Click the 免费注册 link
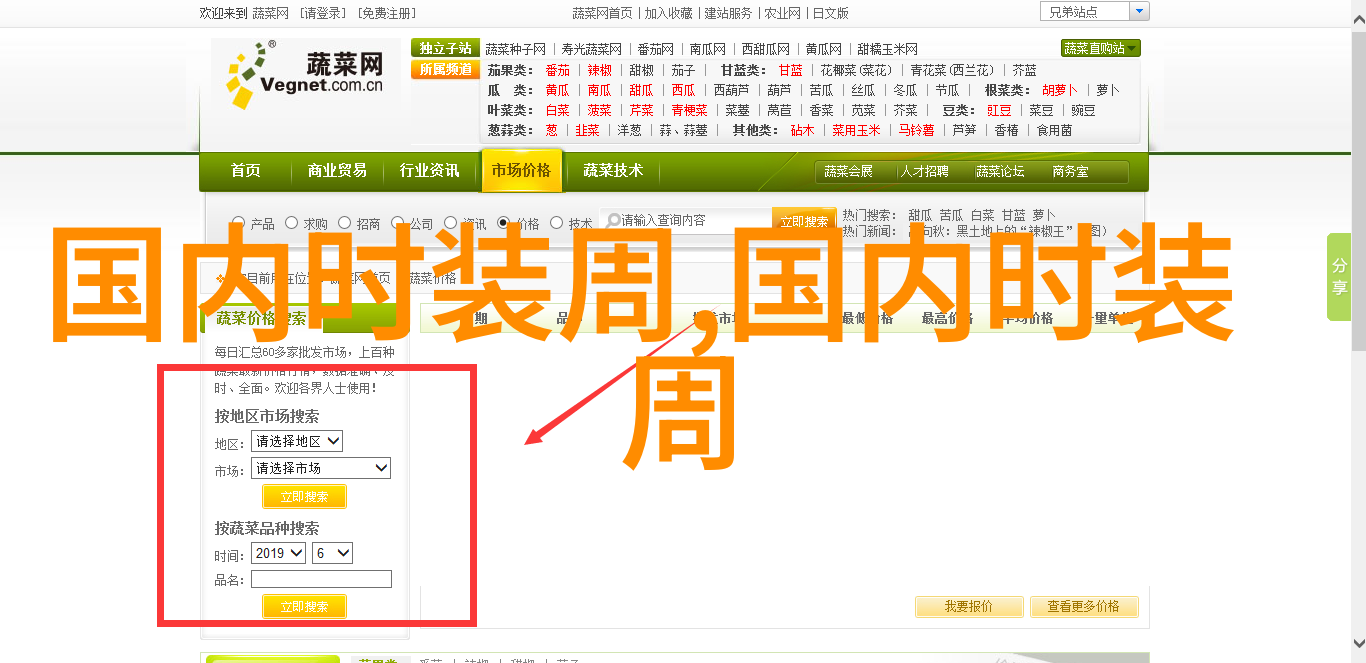 coord(385,13)
